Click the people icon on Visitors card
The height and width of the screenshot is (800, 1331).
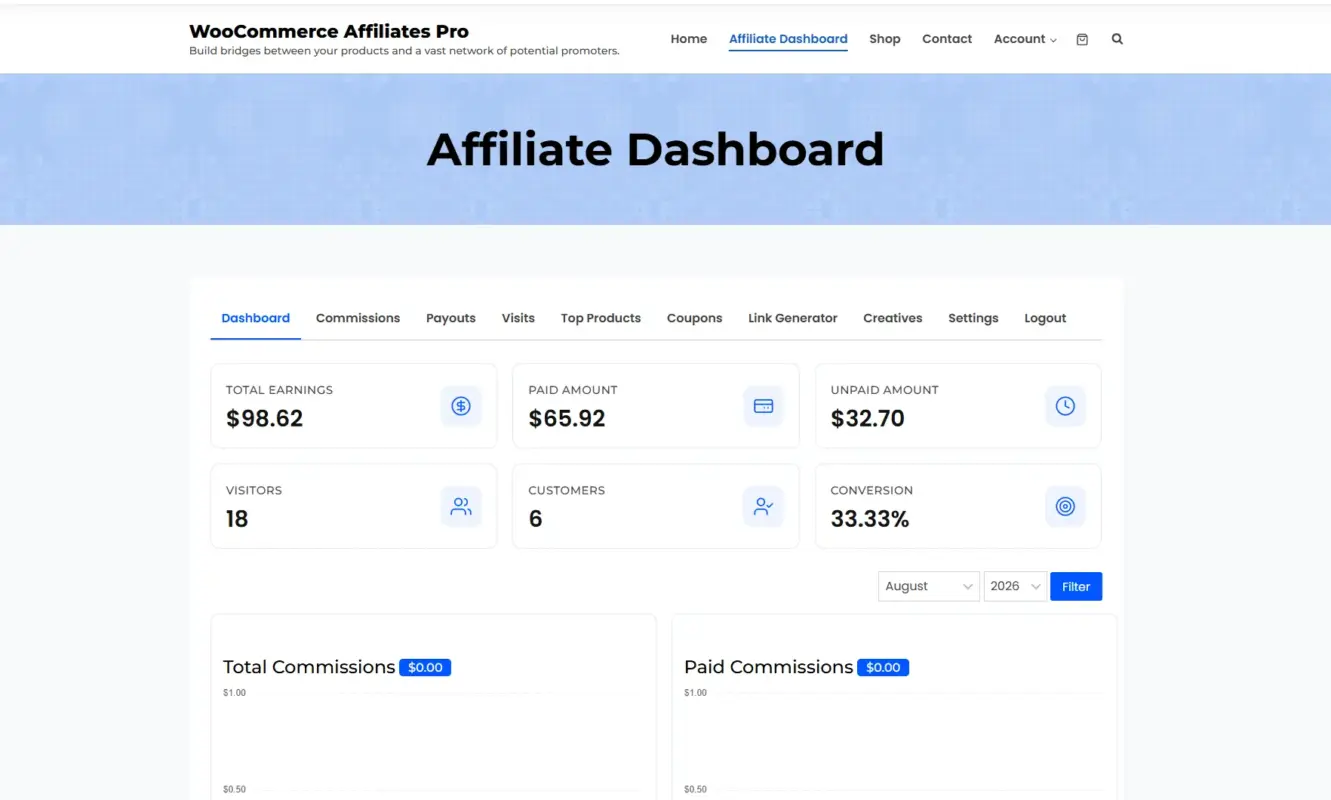461,507
